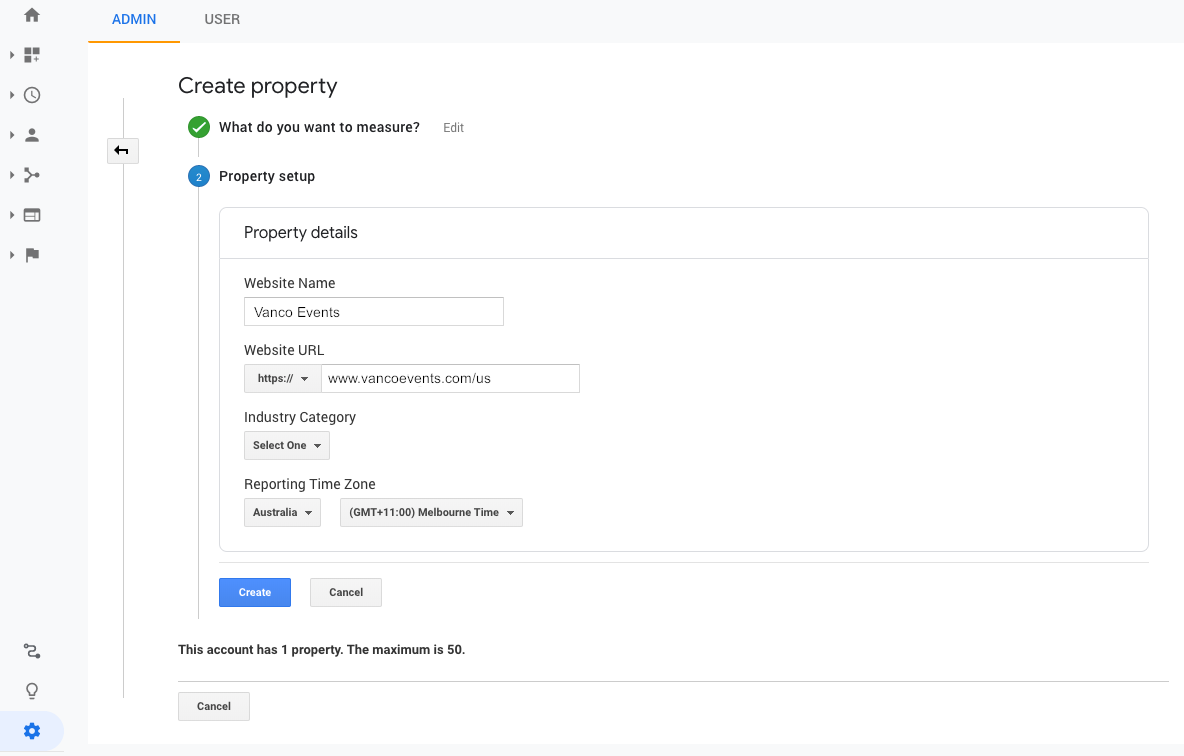Screen dimensions: 1184x756
Task: Open the Customization dashboard icon
Action: [32, 55]
